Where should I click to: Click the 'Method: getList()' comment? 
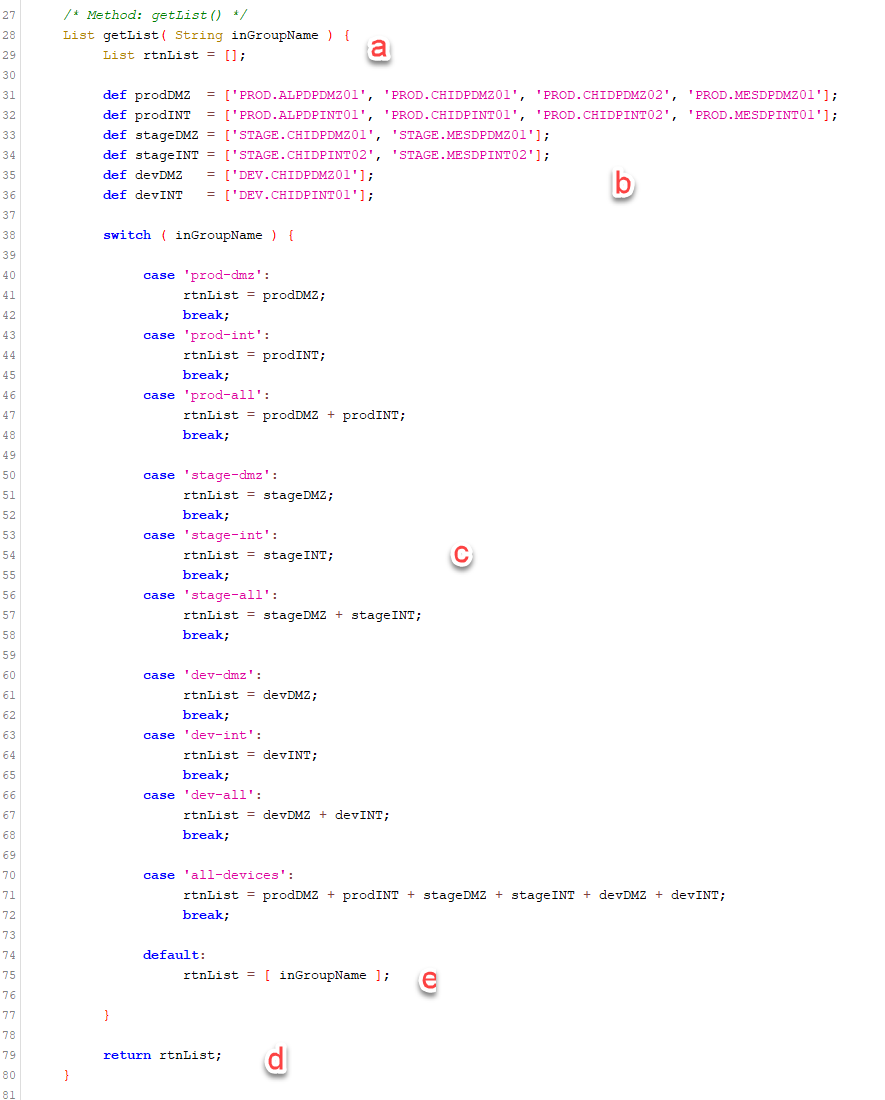(x=155, y=15)
